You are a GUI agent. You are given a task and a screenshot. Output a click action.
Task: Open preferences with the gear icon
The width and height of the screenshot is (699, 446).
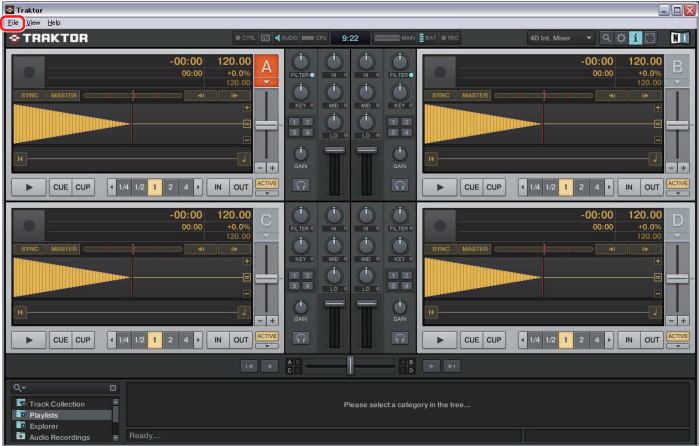click(621, 38)
